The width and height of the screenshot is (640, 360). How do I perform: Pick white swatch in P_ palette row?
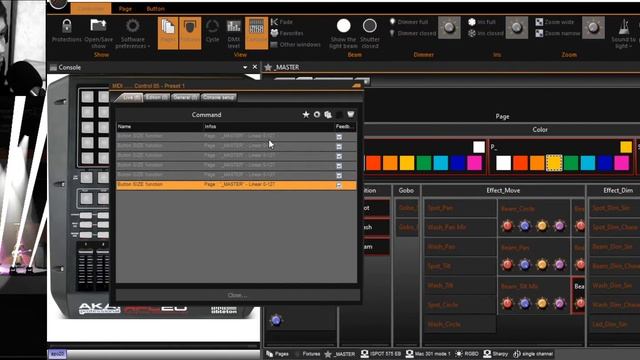pos(503,163)
